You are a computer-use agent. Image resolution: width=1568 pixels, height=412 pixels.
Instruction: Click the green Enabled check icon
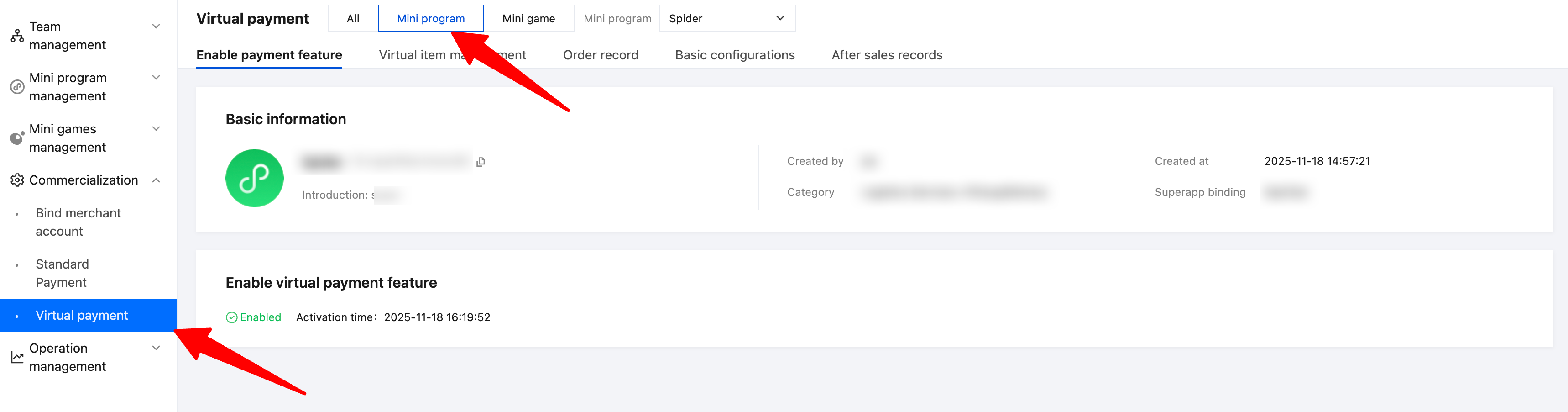click(231, 317)
